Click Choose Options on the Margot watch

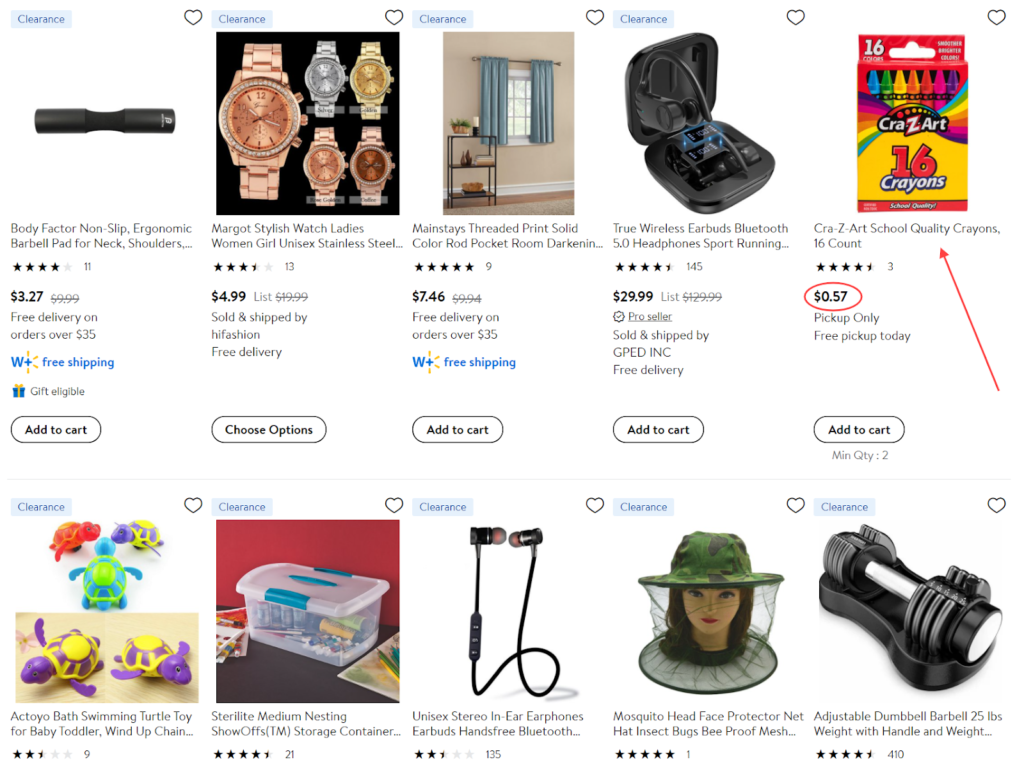[268, 429]
